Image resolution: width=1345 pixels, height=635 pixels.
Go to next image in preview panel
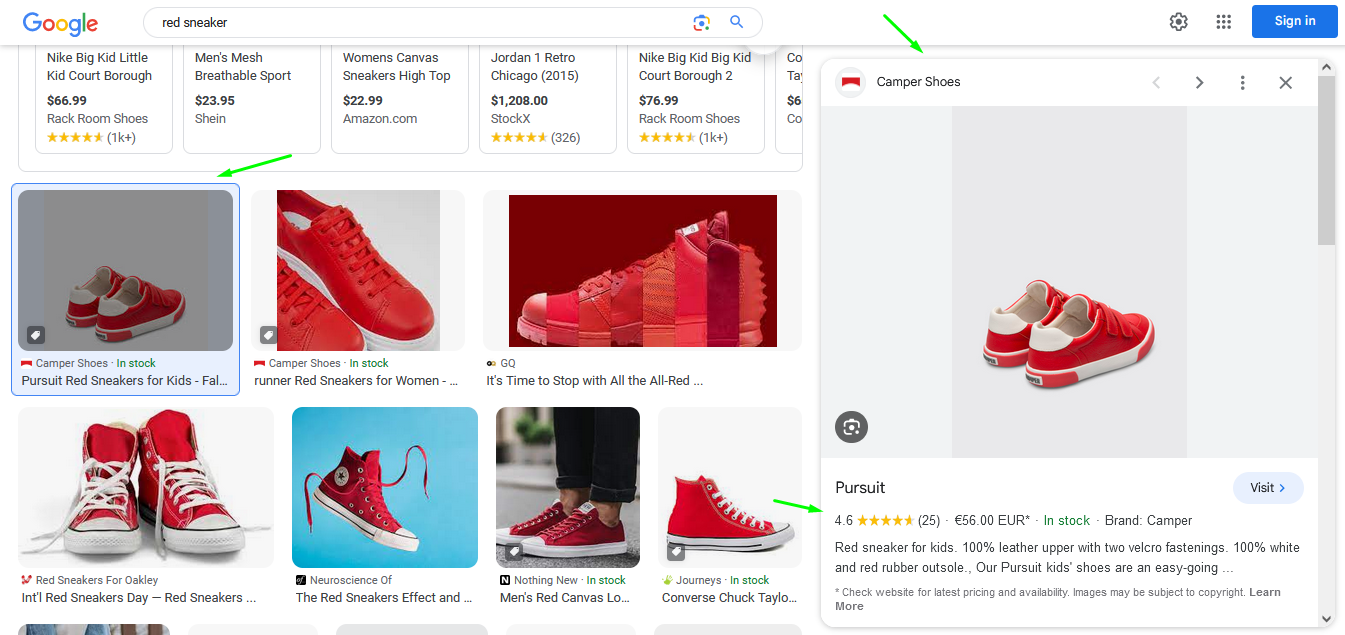pos(1199,83)
